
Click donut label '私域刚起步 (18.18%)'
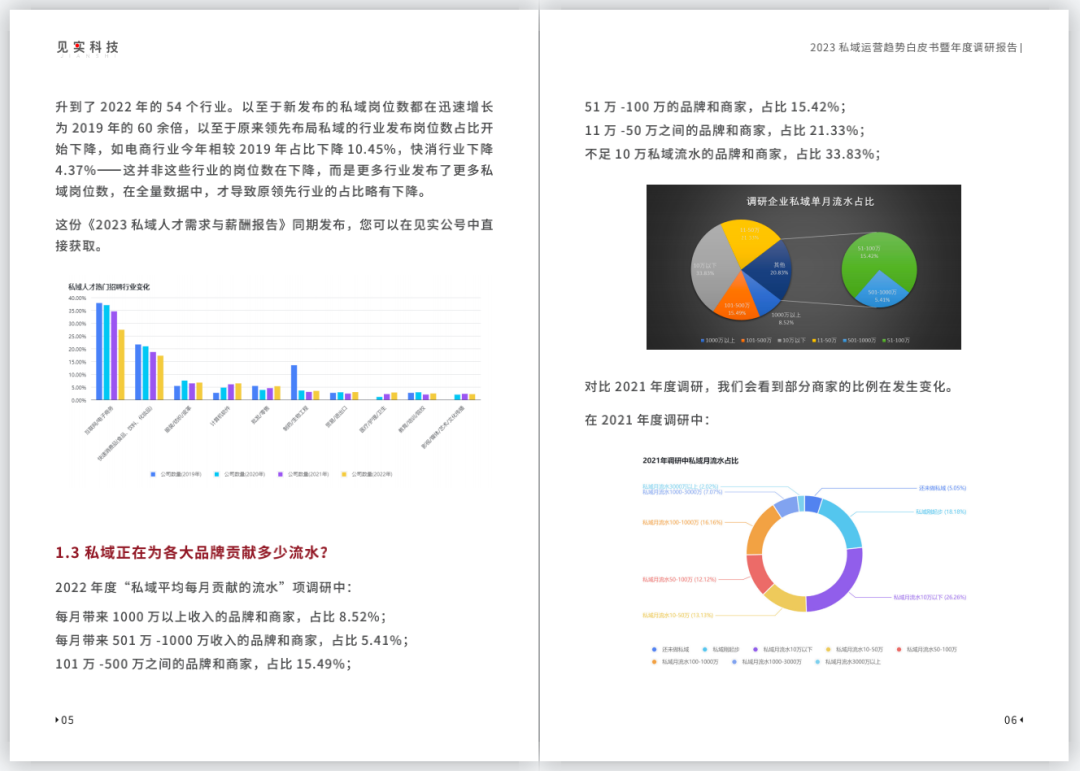[941, 511]
